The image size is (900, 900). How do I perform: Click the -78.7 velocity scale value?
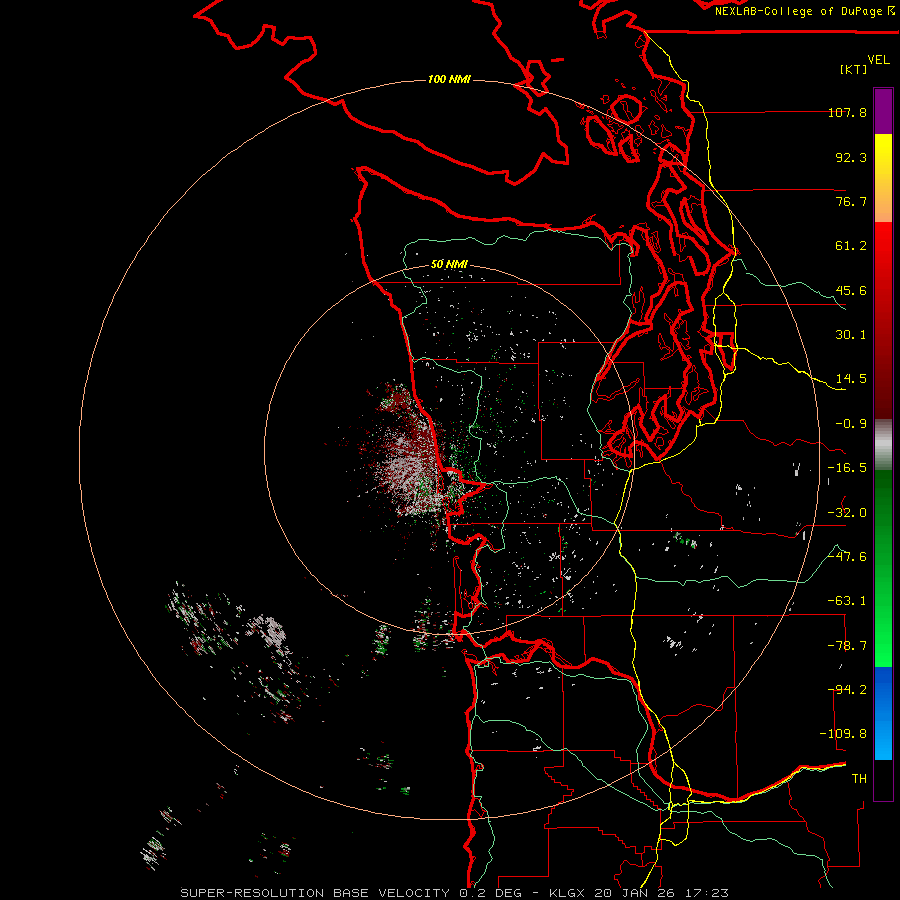point(848,646)
